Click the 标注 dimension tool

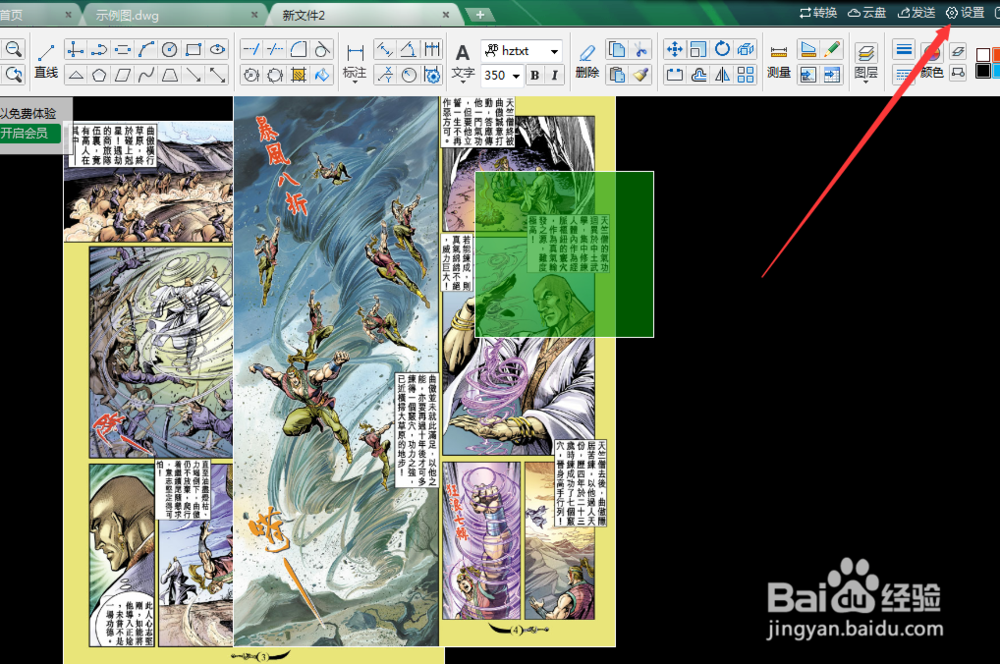(355, 61)
